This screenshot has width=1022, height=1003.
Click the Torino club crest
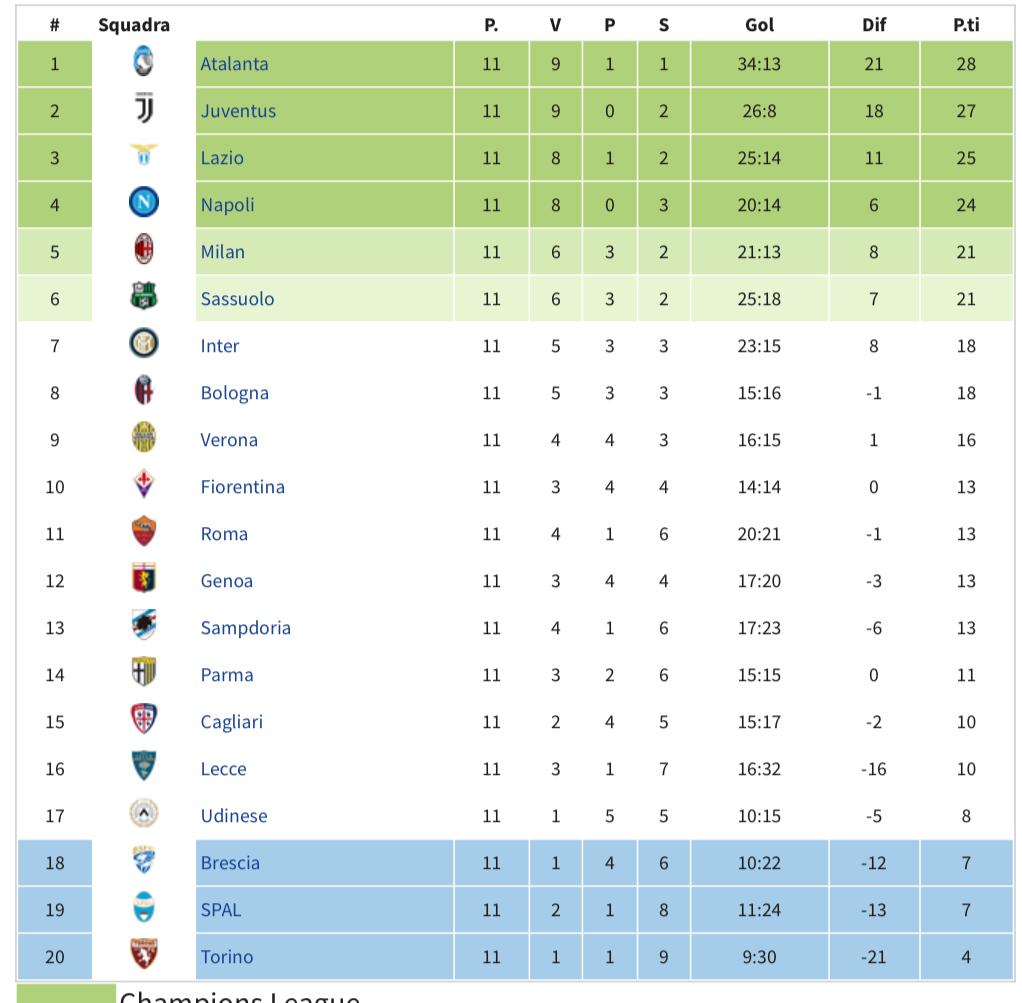tap(144, 956)
